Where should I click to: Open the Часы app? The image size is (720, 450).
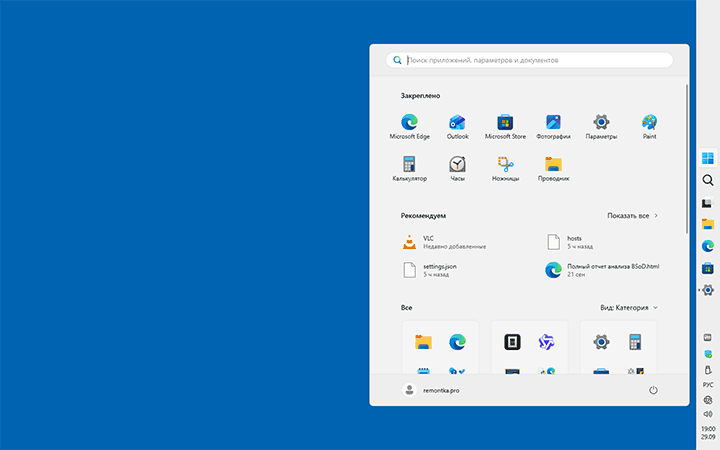457,169
